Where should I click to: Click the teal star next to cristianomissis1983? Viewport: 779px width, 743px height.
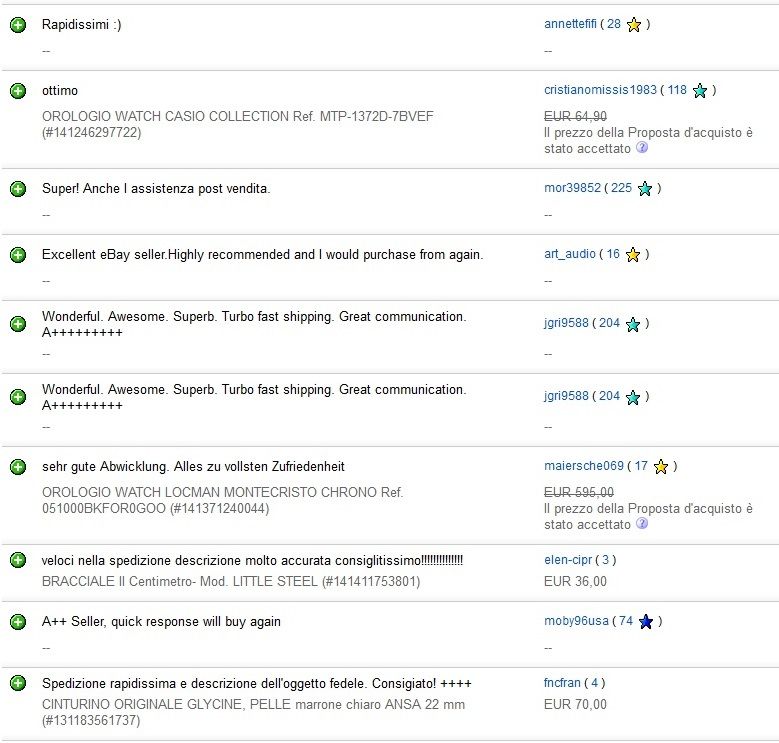(x=700, y=91)
